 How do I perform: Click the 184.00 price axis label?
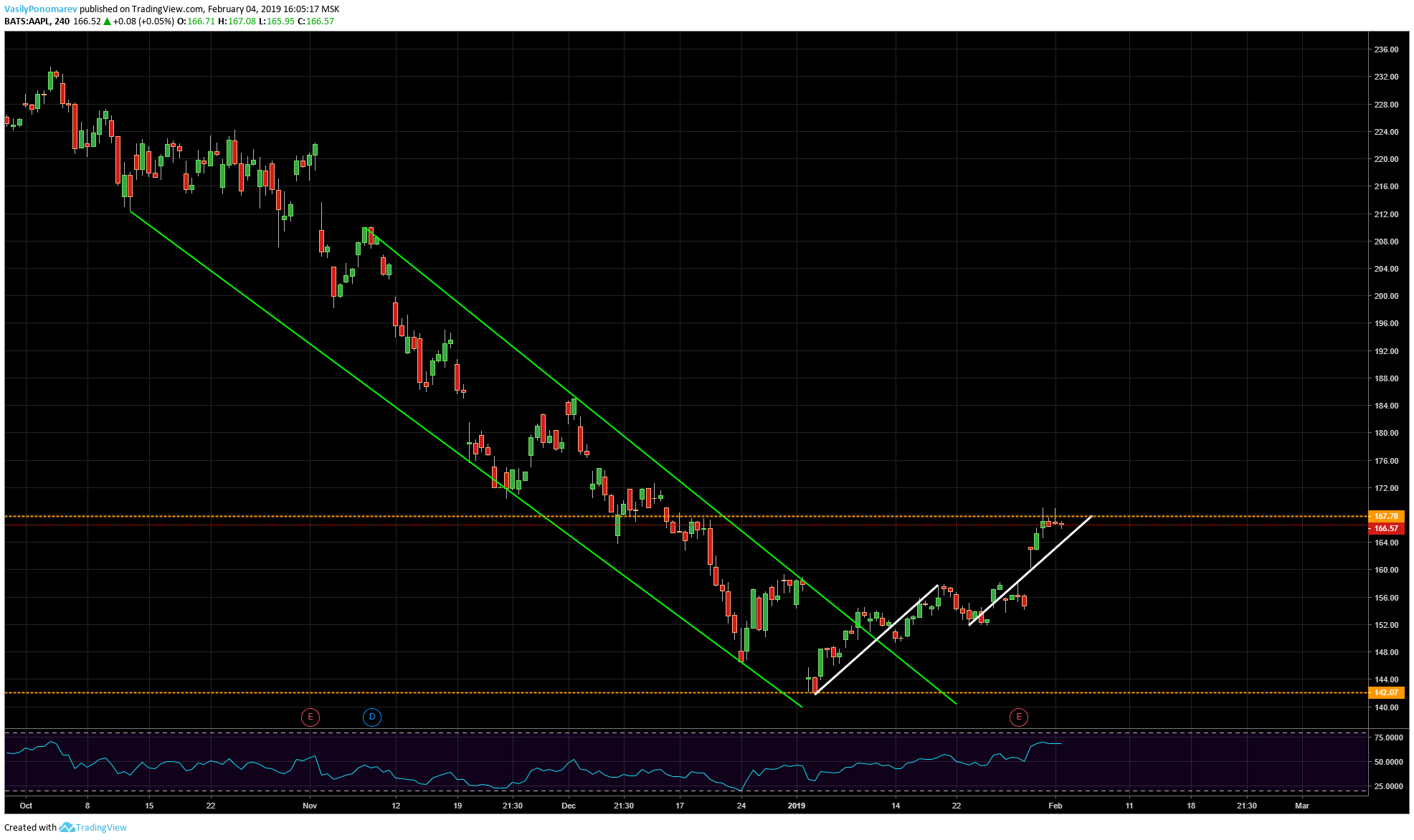[x=1386, y=406]
